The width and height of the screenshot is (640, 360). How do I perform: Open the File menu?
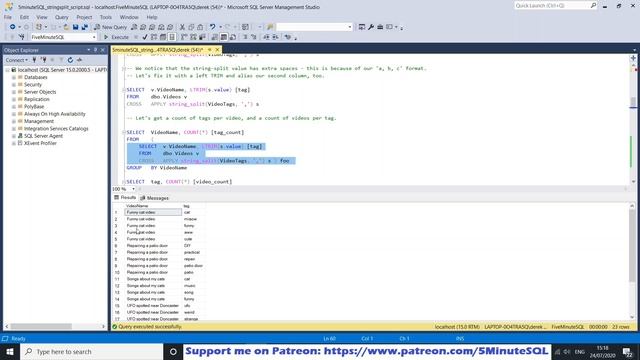click(x=8, y=17)
